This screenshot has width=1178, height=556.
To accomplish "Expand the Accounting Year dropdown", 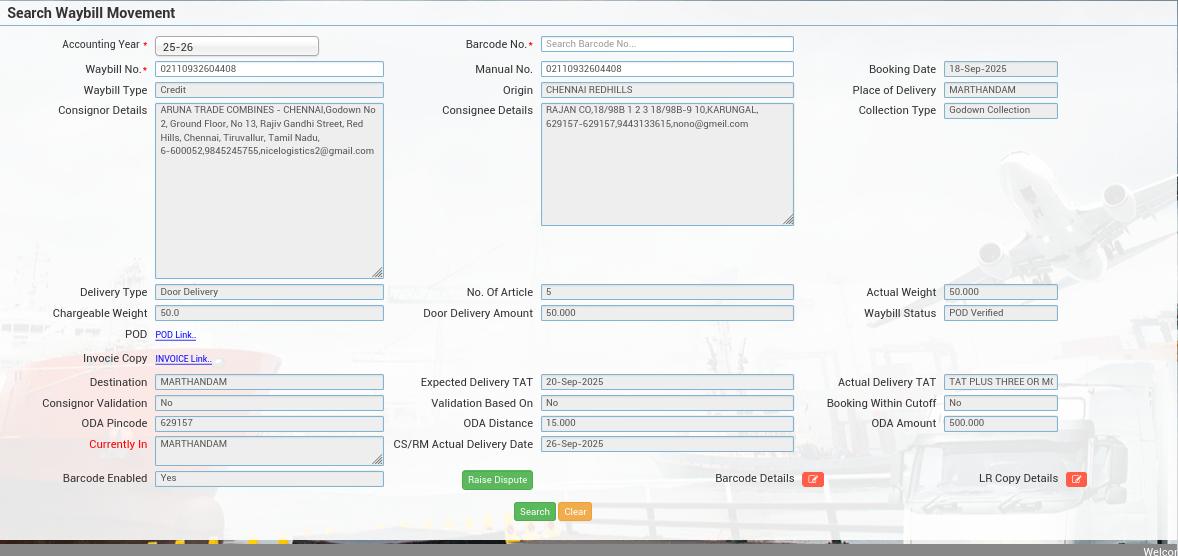I will (x=237, y=46).
